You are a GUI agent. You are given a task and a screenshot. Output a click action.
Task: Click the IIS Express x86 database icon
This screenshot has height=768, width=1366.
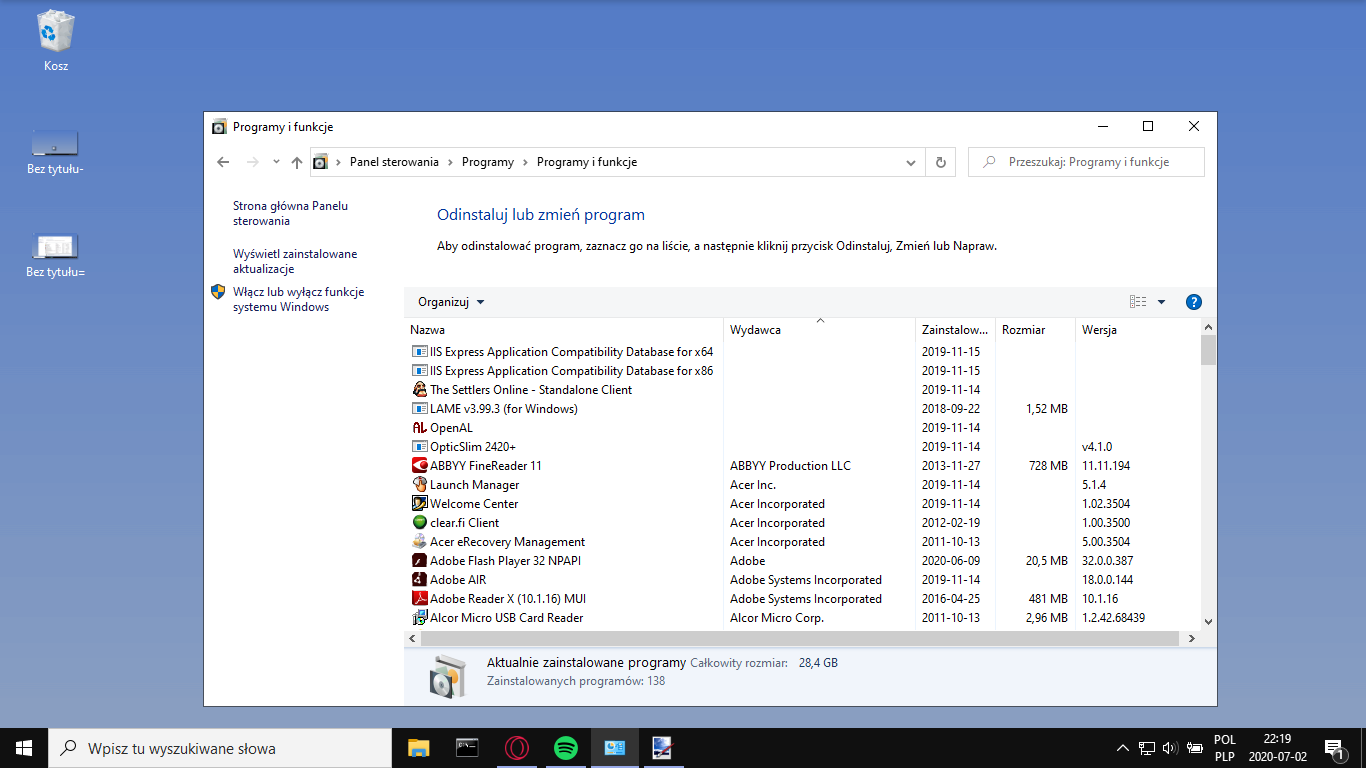click(x=420, y=371)
